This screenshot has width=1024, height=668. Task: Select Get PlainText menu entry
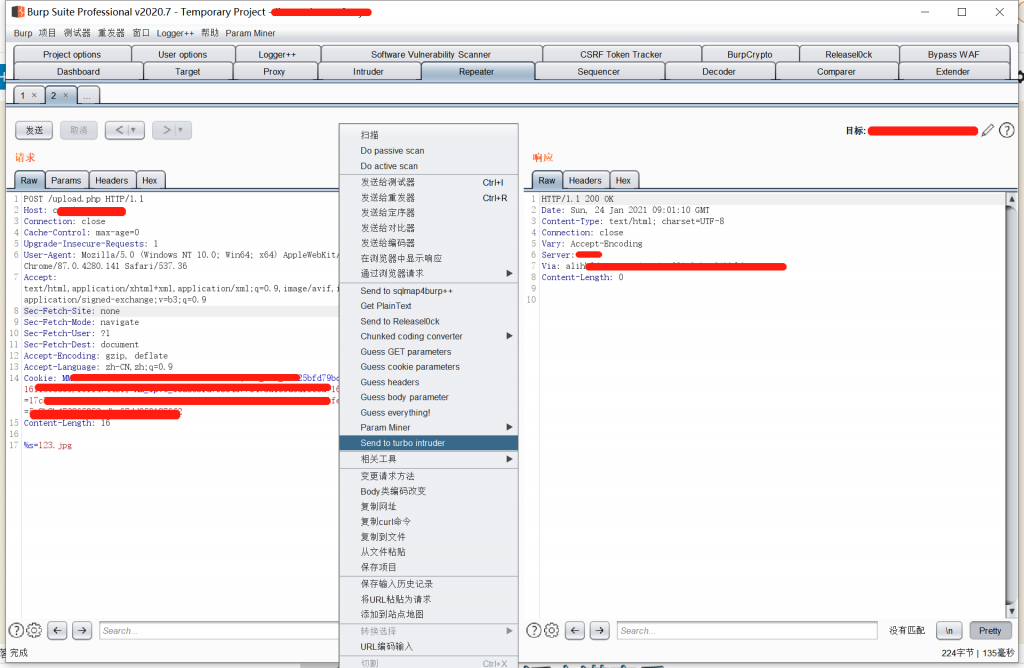pyautogui.click(x=429, y=306)
